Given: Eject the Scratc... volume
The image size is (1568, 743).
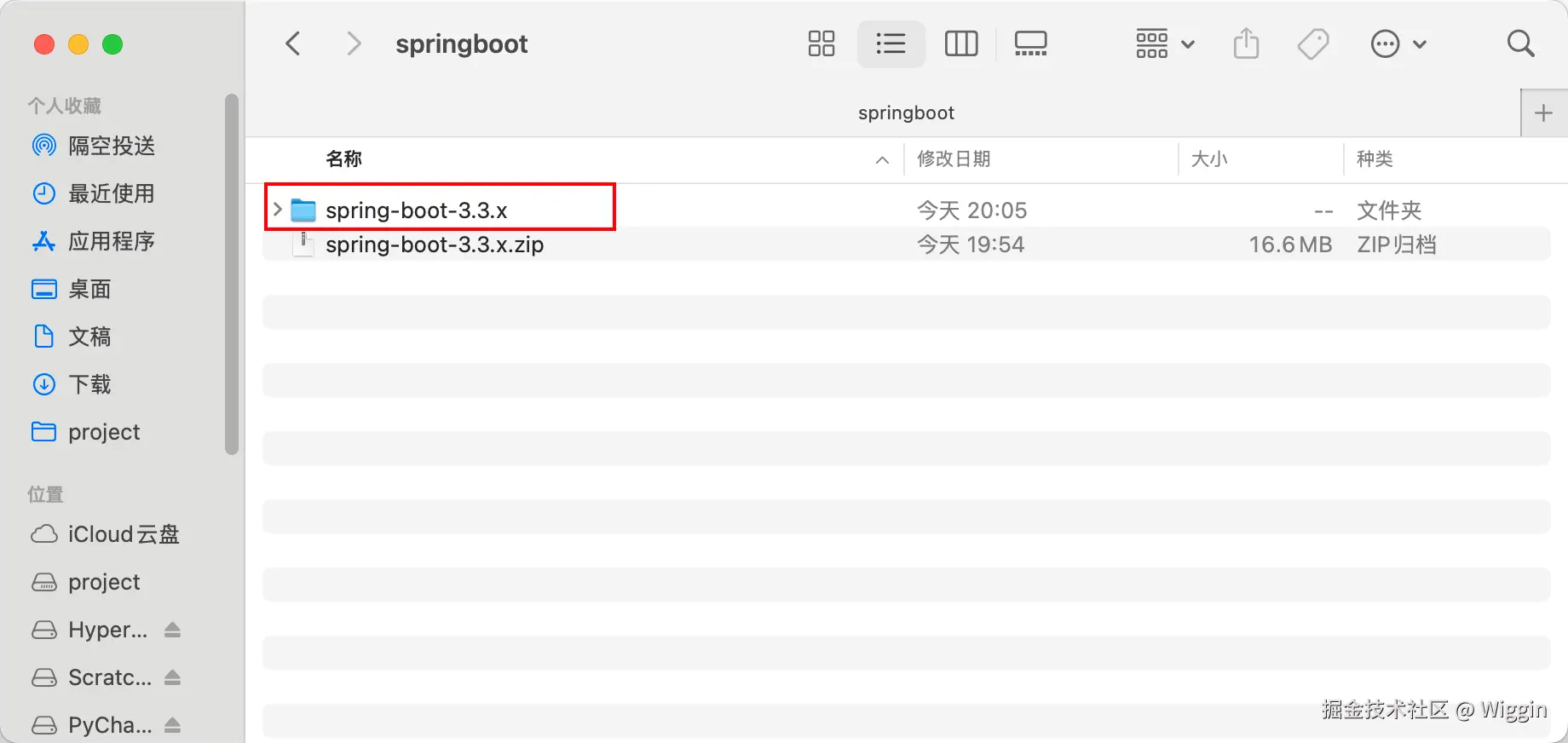Looking at the screenshot, I should pos(172,677).
